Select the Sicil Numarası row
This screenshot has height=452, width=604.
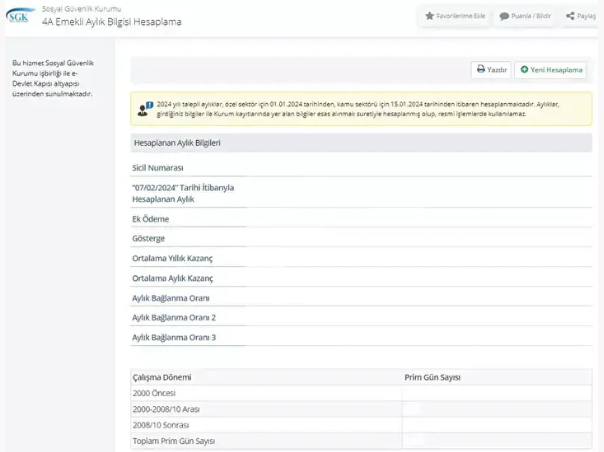[x=158, y=168]
